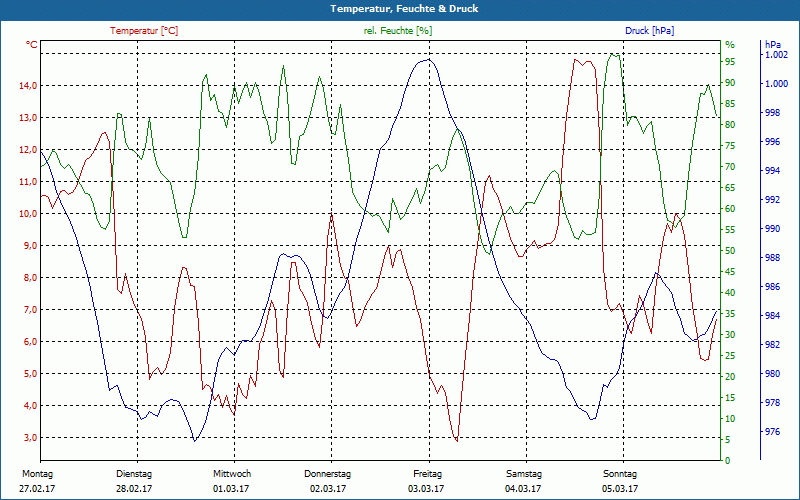The height and width of the screenshot is (500, 800).
Task: Click the green '50' humidity axis value
Action: [x=730, y=251]
